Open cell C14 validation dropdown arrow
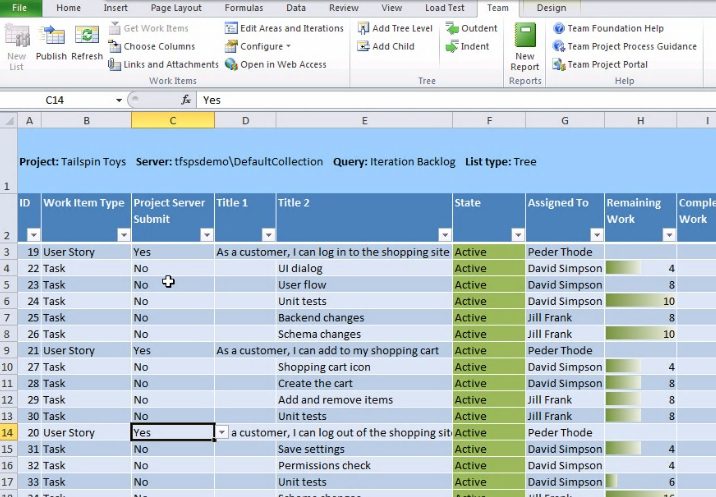 pyautogui.click(x=221, y=432)
